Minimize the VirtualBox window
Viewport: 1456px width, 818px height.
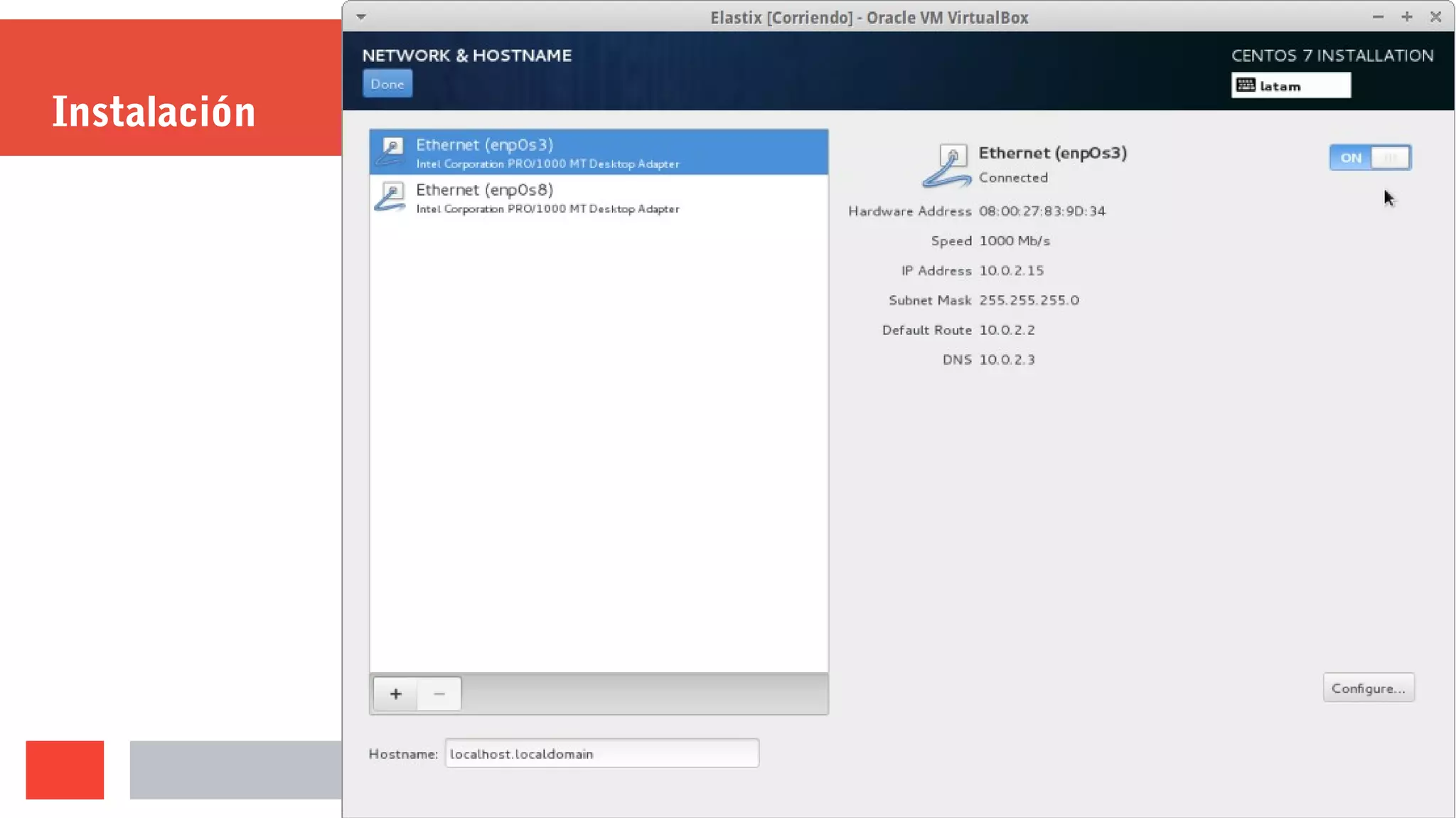click(x=1378, y=17)
